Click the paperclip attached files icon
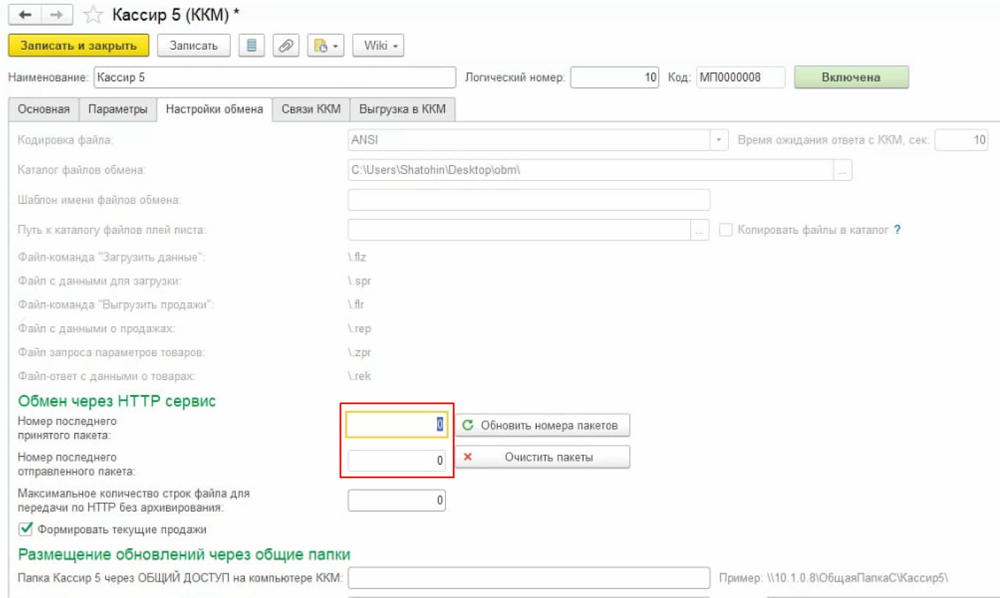 [286, 46]
